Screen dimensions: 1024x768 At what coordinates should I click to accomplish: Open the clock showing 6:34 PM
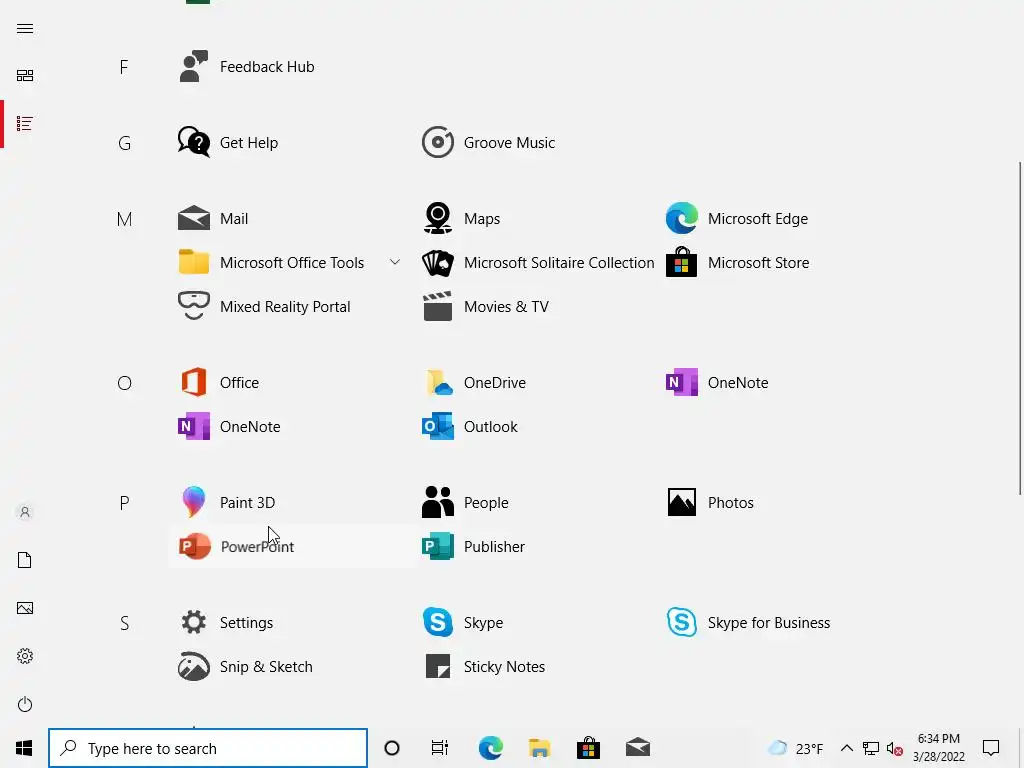pos(938,748)
